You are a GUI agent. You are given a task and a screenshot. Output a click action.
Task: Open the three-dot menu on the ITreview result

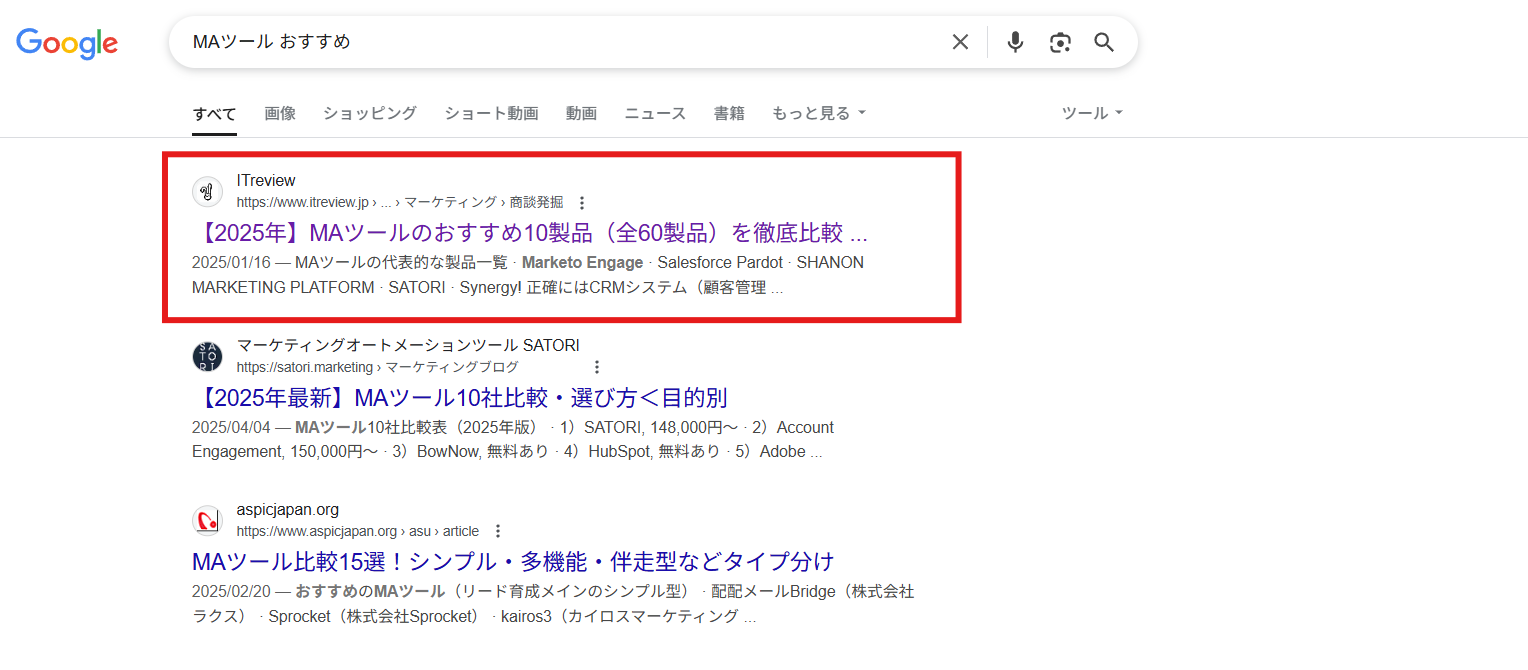coord(580,202)
